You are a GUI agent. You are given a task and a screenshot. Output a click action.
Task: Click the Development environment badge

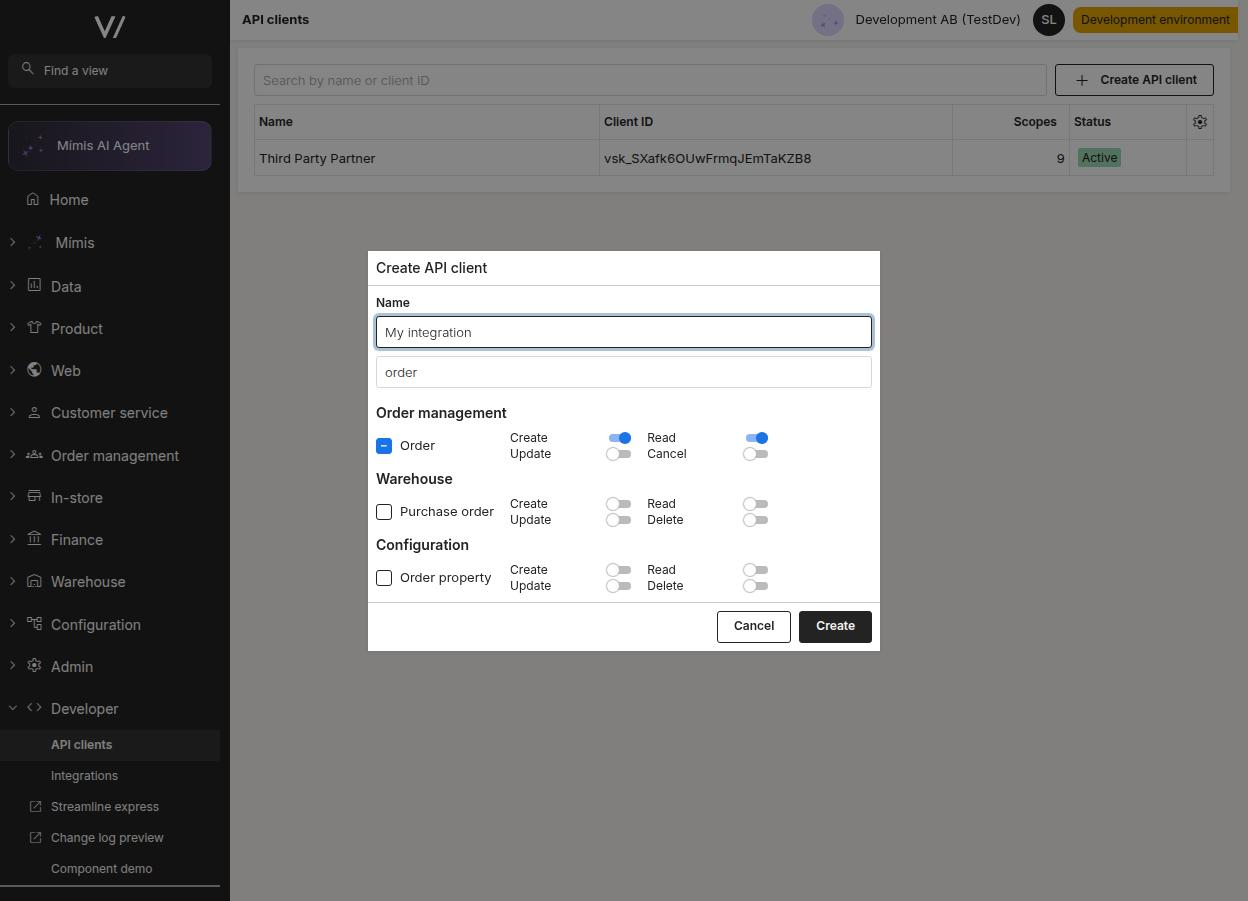point(1155,20)
